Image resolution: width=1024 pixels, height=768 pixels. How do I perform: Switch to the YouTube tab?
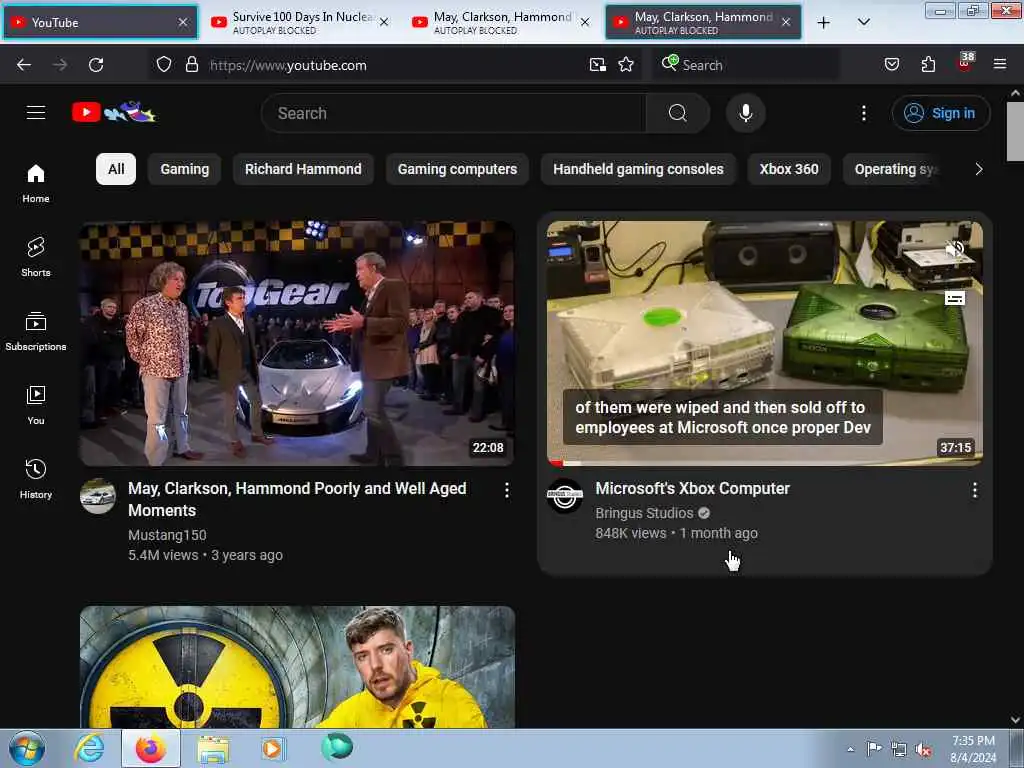(101, 22)
